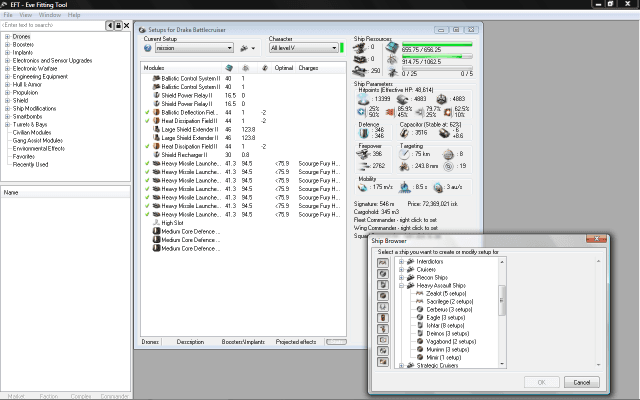Click the align time icon beside 8.5 s
Screen dimensions: 640x400
(404, 187)
